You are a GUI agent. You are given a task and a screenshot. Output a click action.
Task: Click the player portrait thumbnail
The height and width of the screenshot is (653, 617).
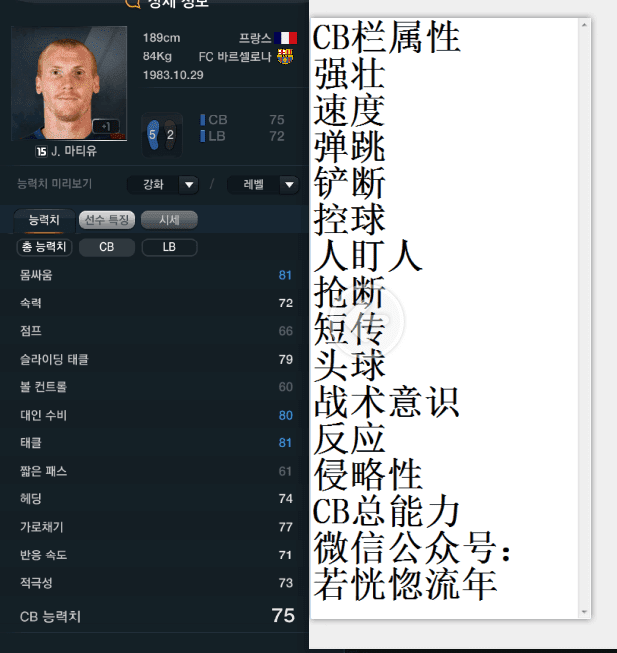(69, 83)
